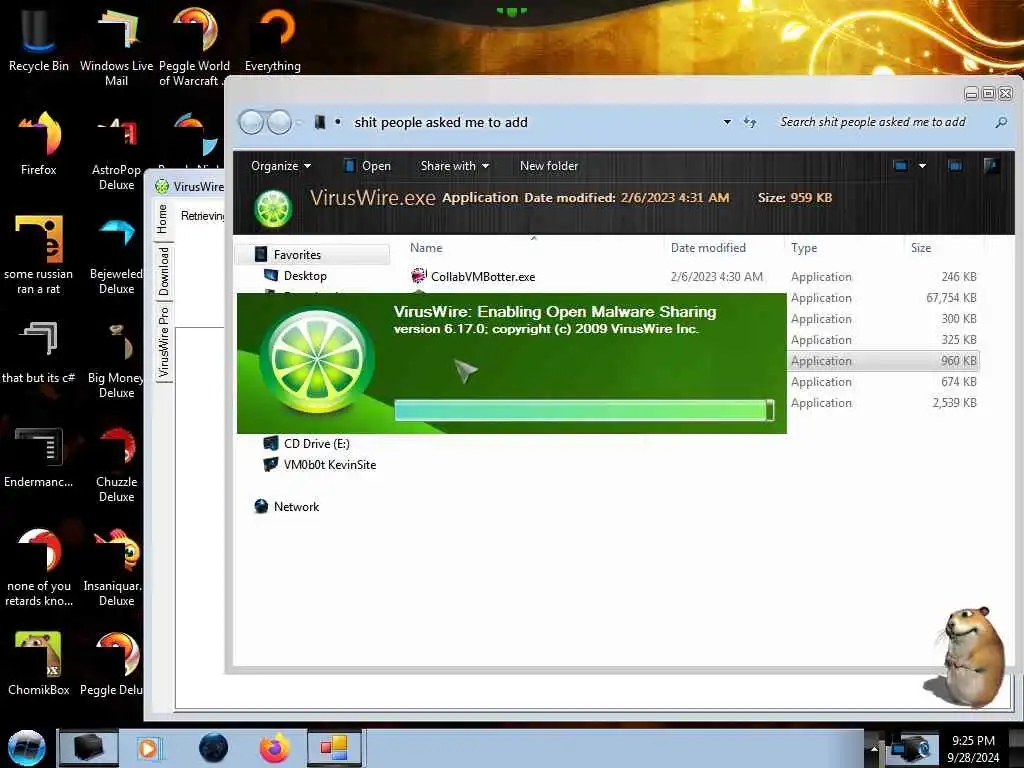1024x768 pixels.
Task: Click the Explorer back arrow button
Action: pyautogui.click(x=251, y=122)
